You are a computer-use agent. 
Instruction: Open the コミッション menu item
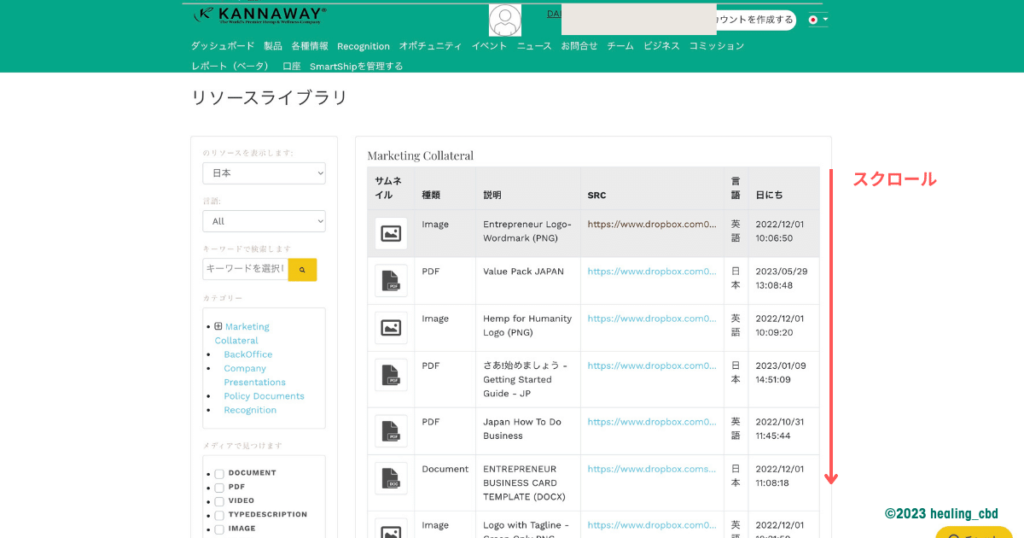pos(716,46)
